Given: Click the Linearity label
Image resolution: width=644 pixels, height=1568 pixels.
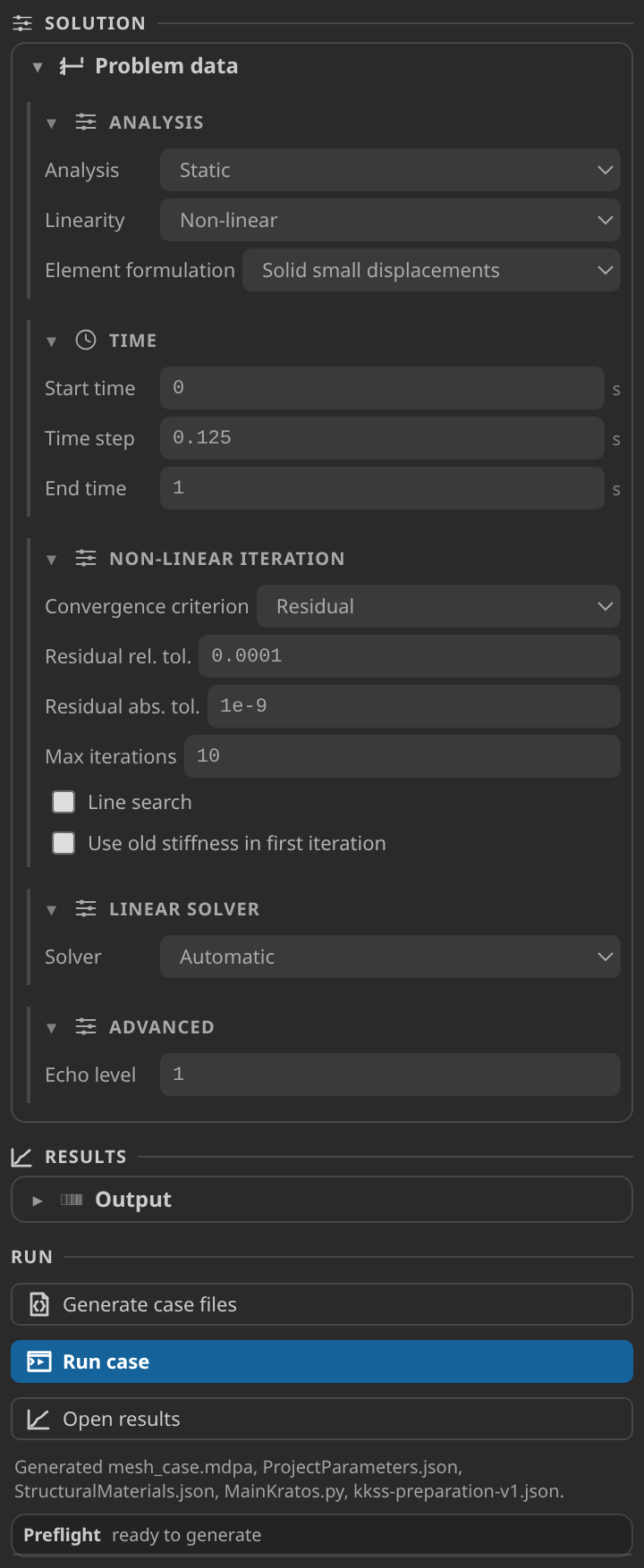Looking at the screenshot, I should (85, 220).
